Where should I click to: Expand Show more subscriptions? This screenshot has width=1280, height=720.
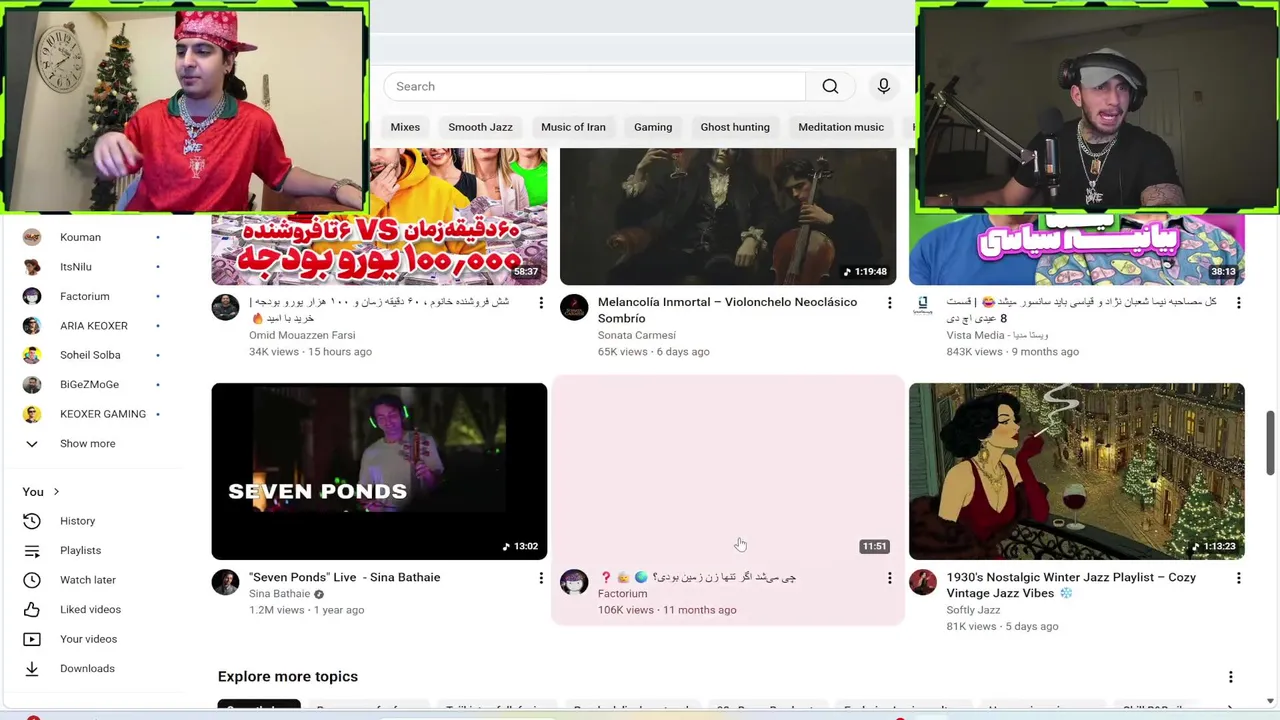(x=87, y=444)
